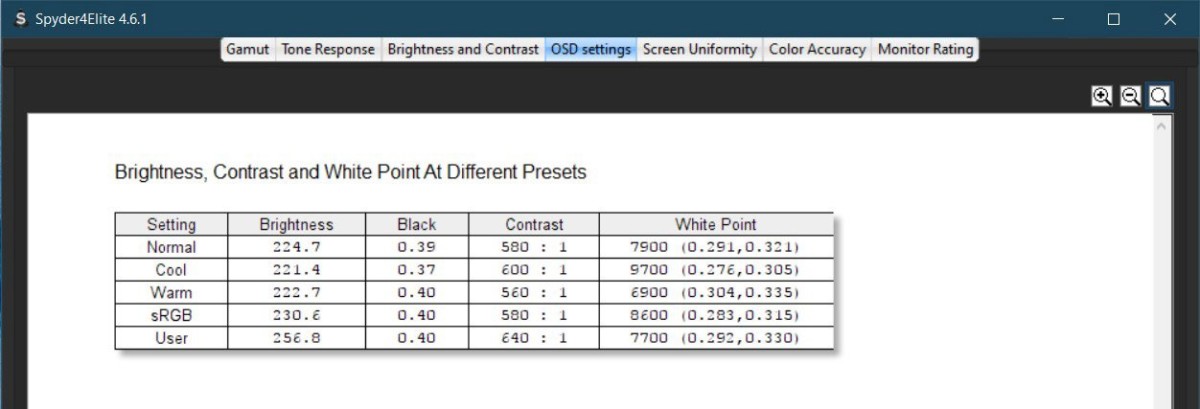The width and height of the screenshot is (1200, 409).
Task: Click the zoom out magnifier icon
Action: tap(1130, 96)
